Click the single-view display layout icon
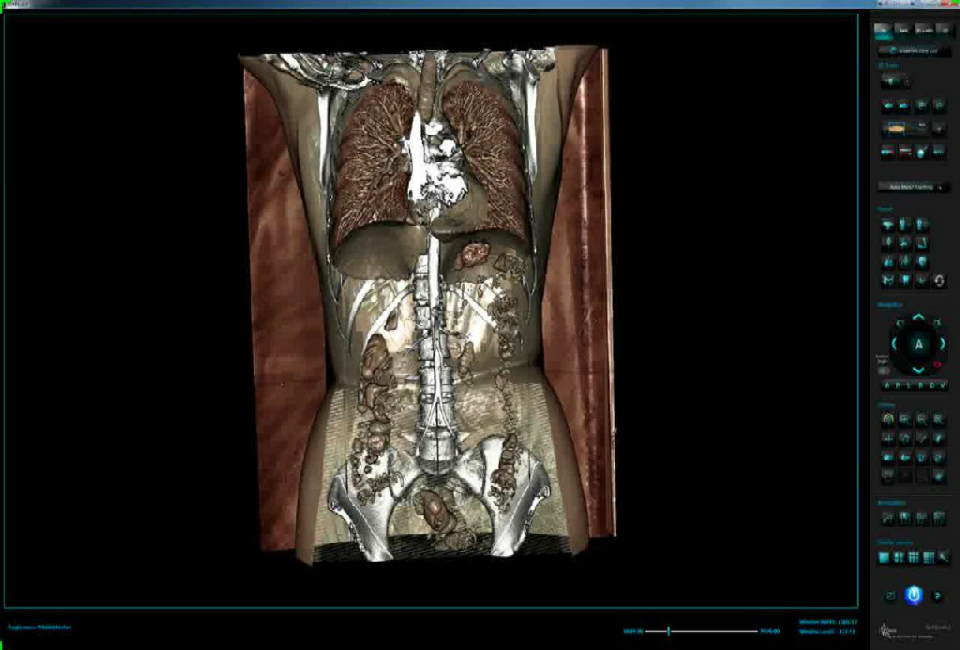960x650 pixels. click(x=884, y=557)
